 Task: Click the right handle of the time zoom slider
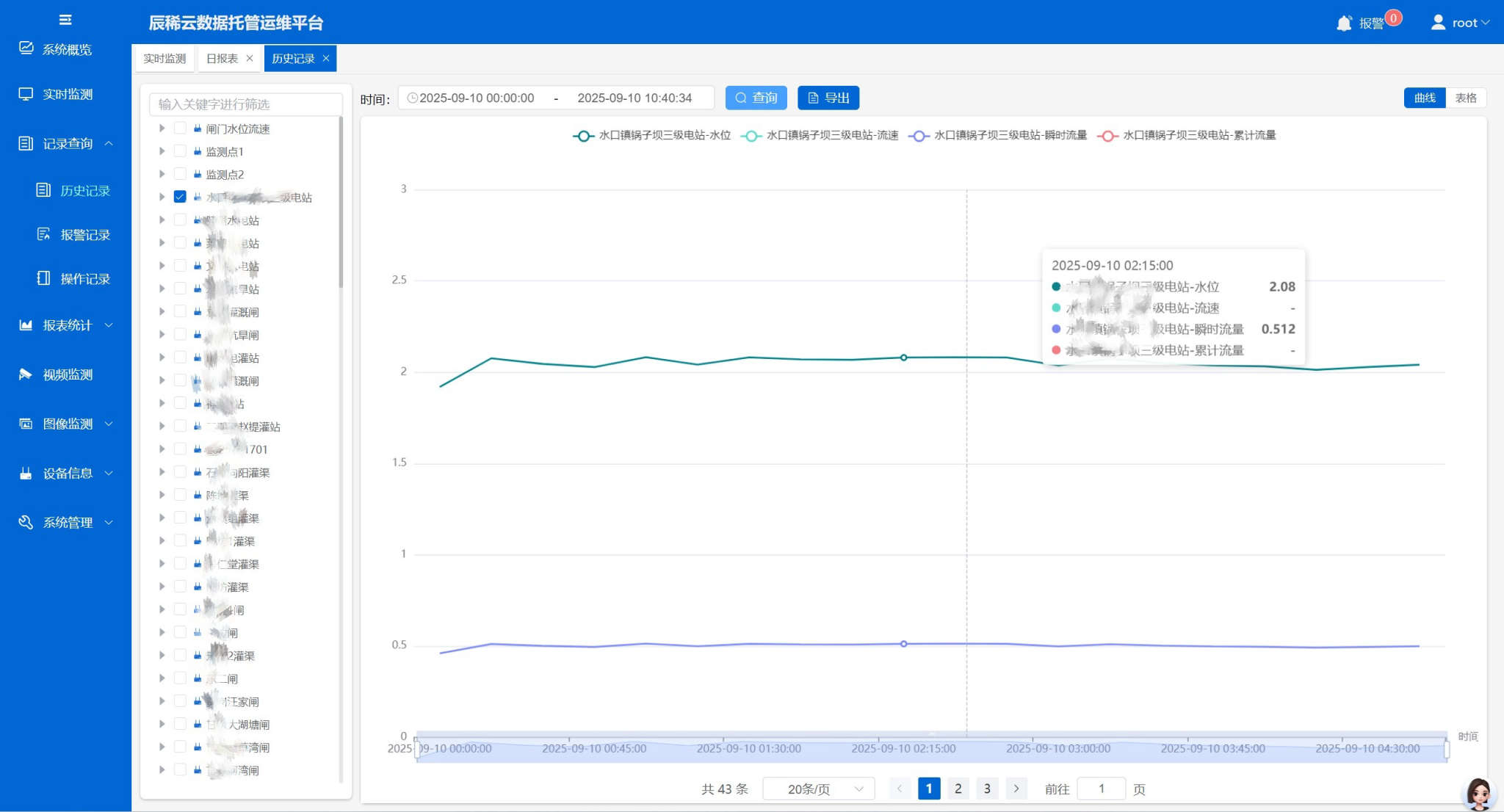(x=1447, y=750)
